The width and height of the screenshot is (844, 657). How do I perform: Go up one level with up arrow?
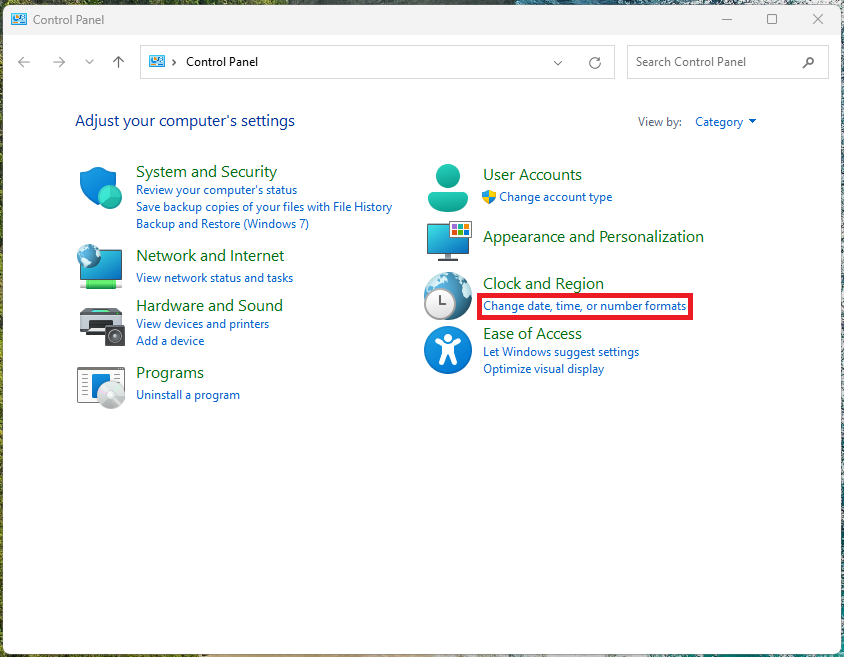118,62
